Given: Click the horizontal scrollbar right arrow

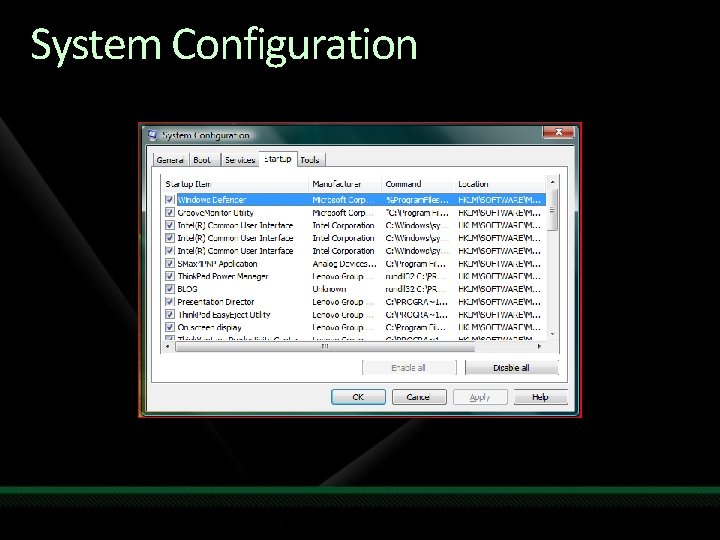Looking at the screenshot, I should [540, 347].
